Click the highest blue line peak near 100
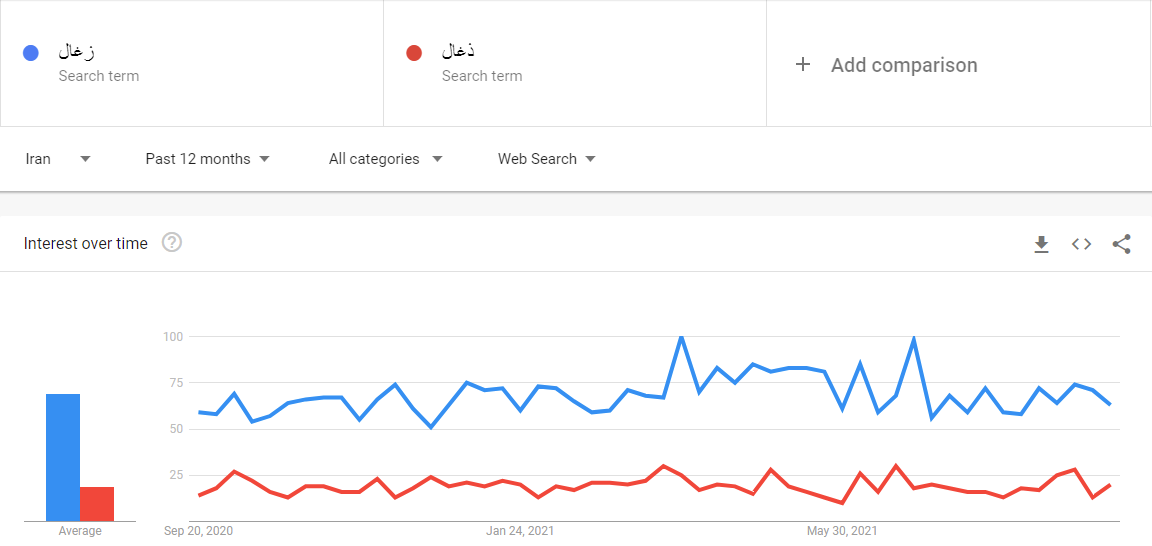Image resolution: width=1152 pixels, height=546 pixels. [x=681, y=337]
